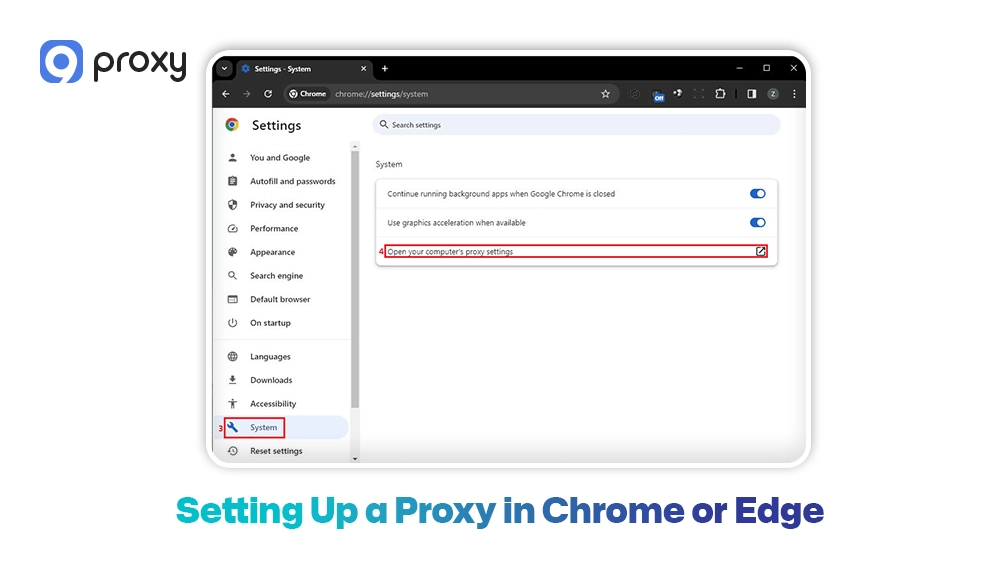Open You and Google settings
This screenshot has height=563, width=1000.
[280, 157]
